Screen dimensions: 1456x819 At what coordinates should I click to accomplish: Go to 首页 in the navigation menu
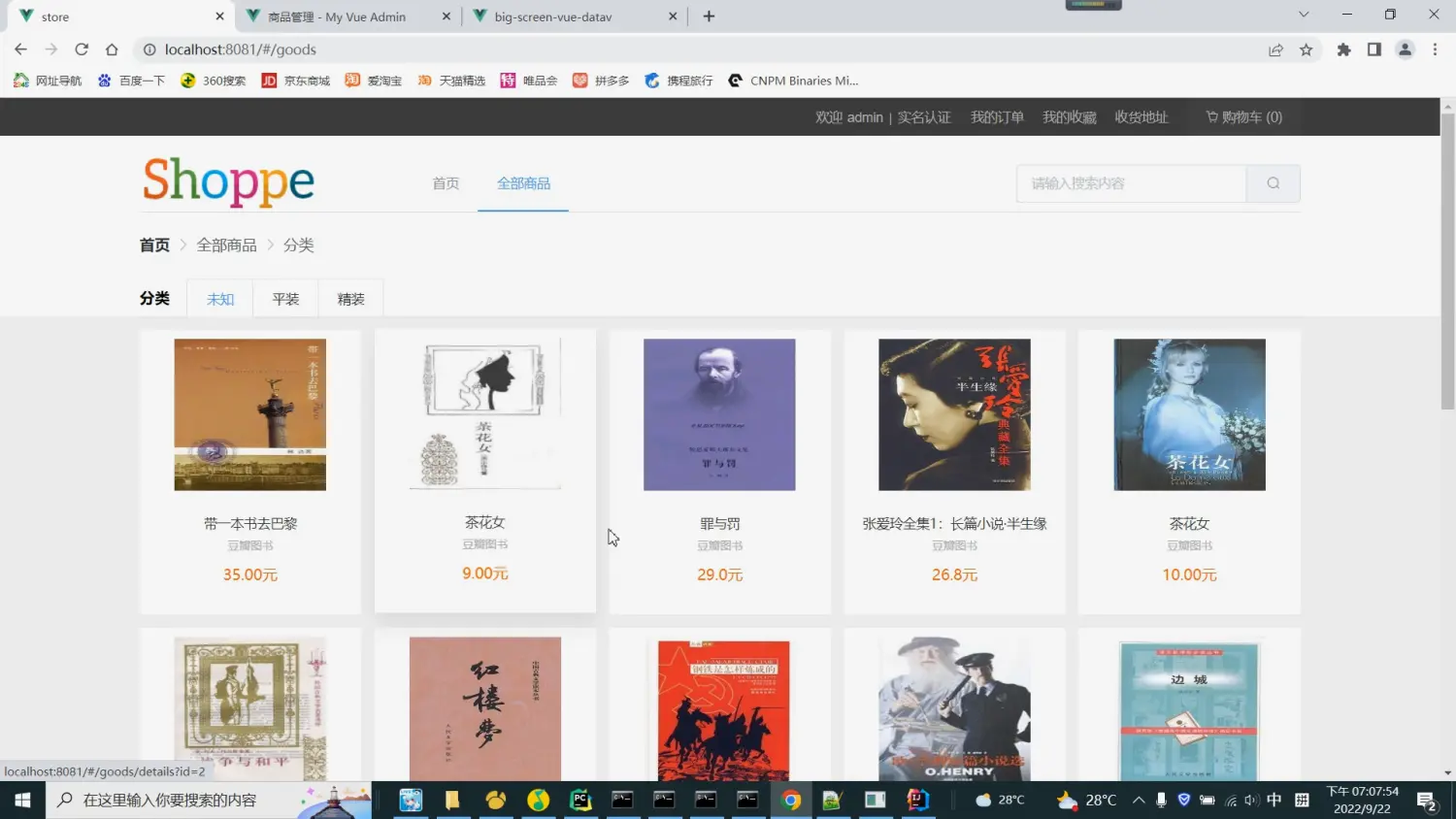coord(446,183)
